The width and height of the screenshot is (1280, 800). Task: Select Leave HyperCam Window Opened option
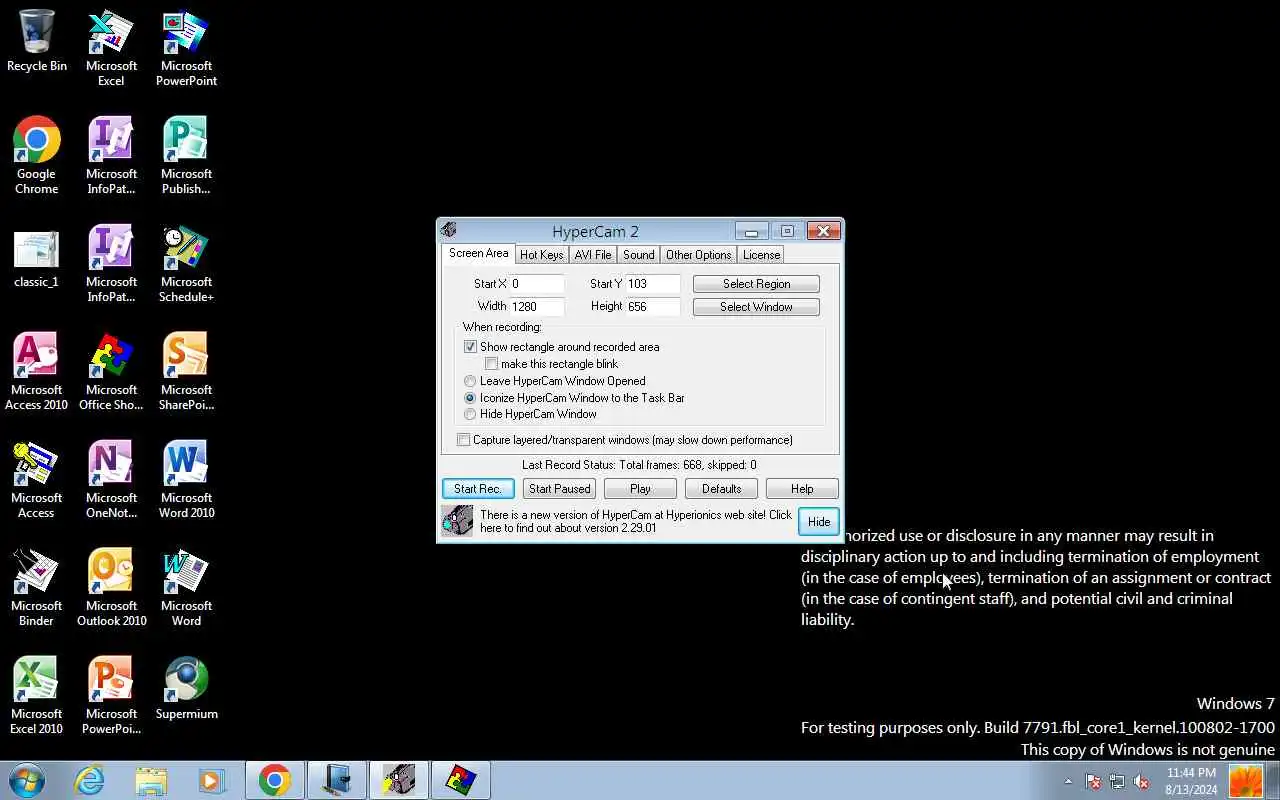click(470, 381)
